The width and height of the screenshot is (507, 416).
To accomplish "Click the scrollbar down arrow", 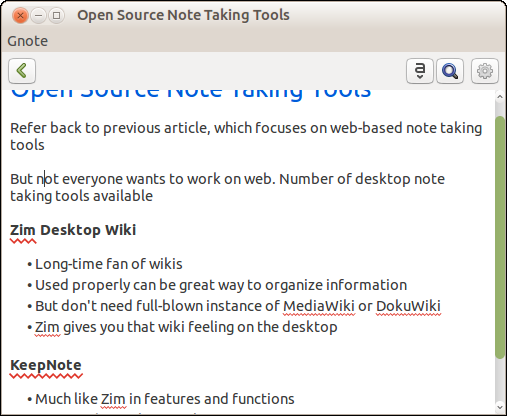I will click(x=499, y=407).
